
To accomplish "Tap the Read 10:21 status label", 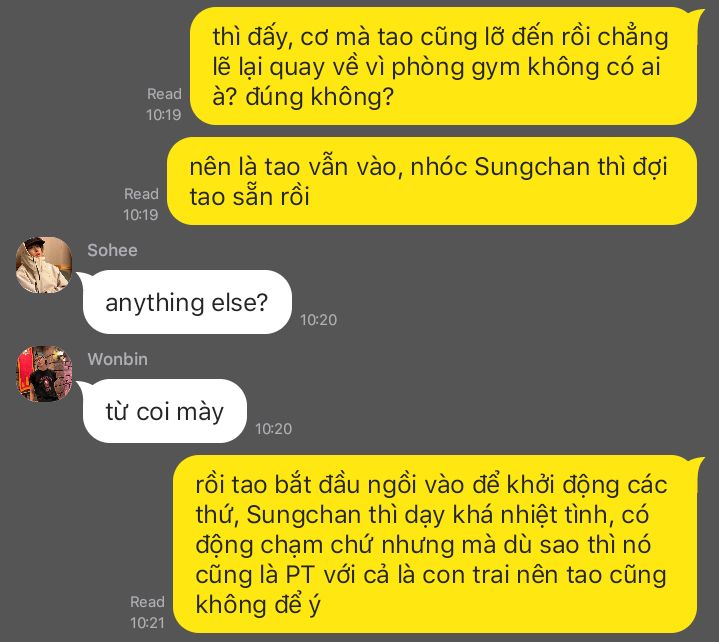I will [147, 612].
